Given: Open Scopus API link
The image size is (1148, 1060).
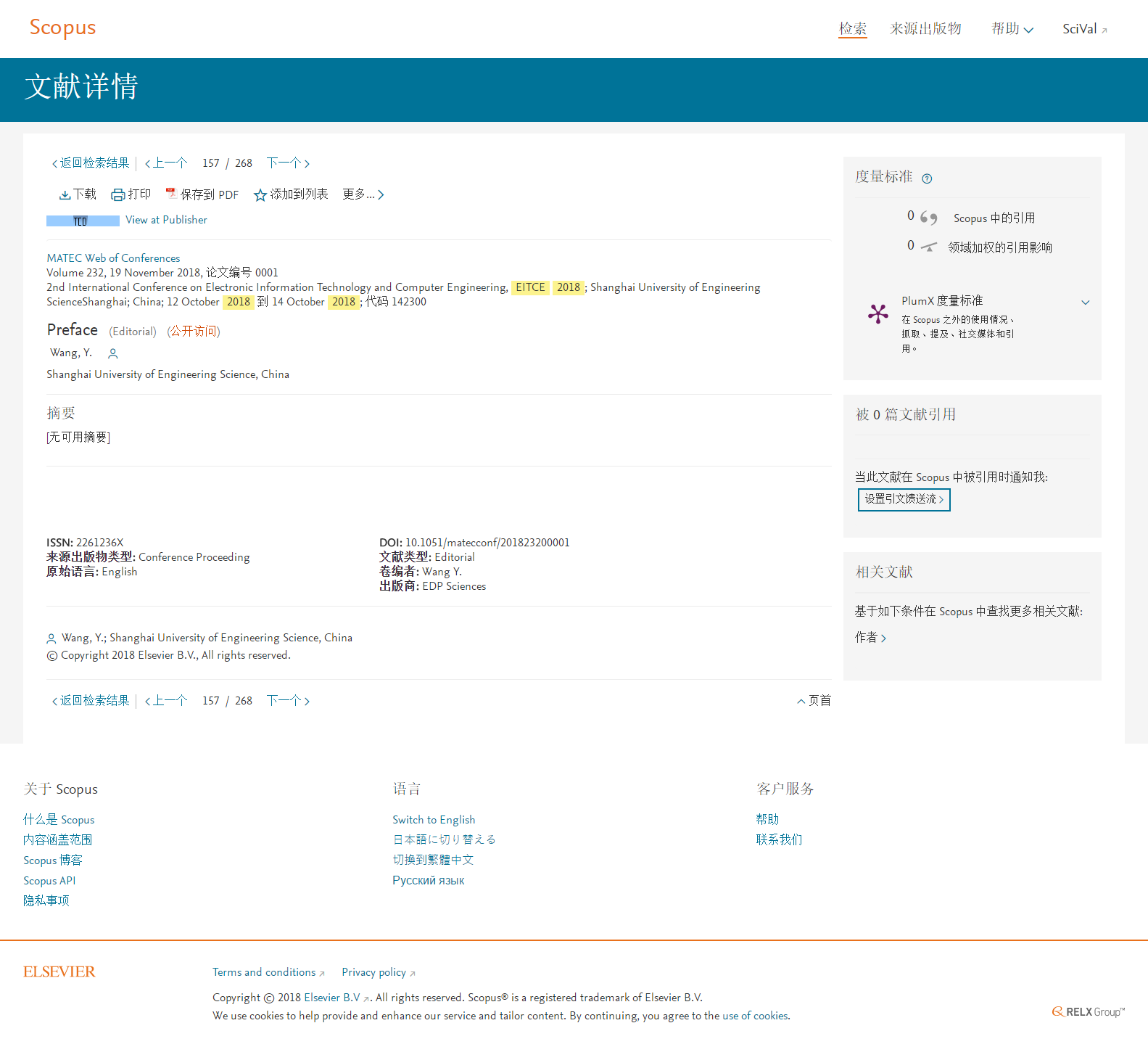Looking at the screenshot, I should click(x=49, y=881).
